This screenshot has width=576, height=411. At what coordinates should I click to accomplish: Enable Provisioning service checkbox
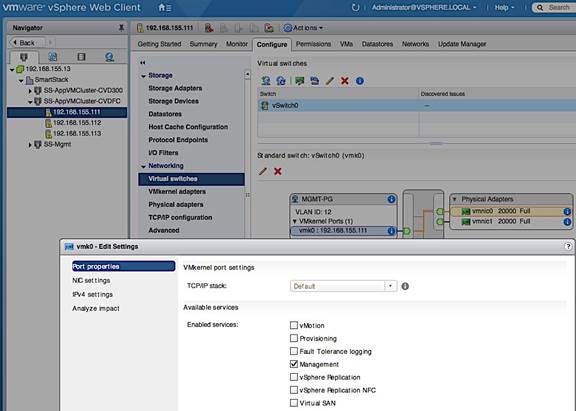(294, 338)
